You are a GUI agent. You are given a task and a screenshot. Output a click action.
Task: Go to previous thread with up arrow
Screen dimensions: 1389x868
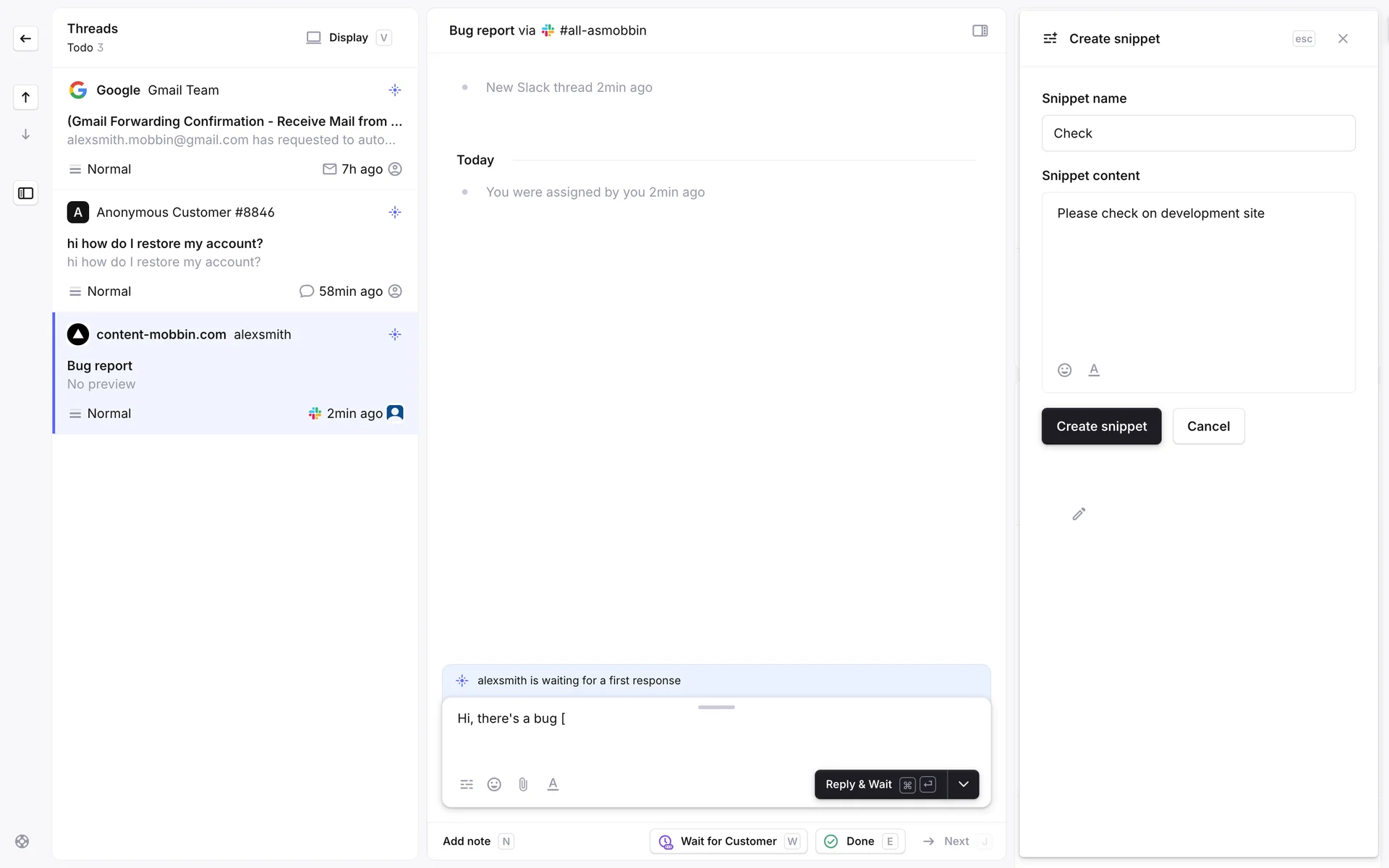[25, 97]
